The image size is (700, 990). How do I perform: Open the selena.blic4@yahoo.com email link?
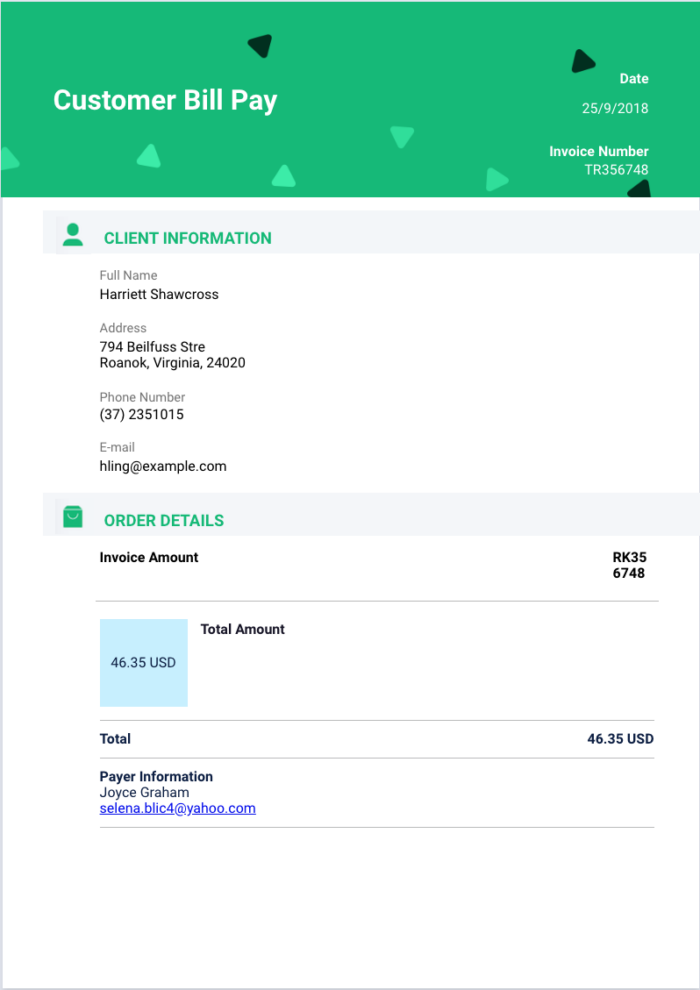[x=177, y=808]
